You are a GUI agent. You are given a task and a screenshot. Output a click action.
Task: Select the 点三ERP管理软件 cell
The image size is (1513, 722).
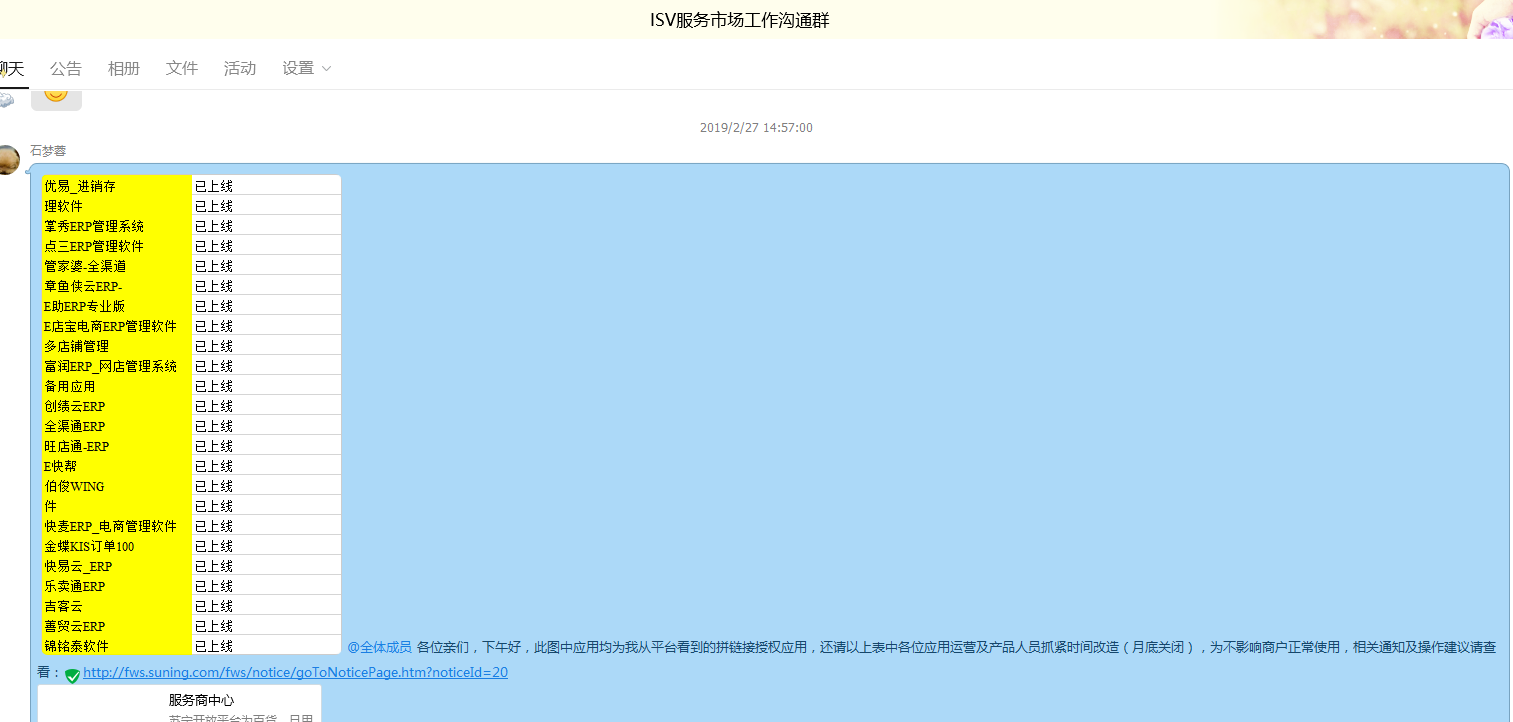click(x=117, y=246)
